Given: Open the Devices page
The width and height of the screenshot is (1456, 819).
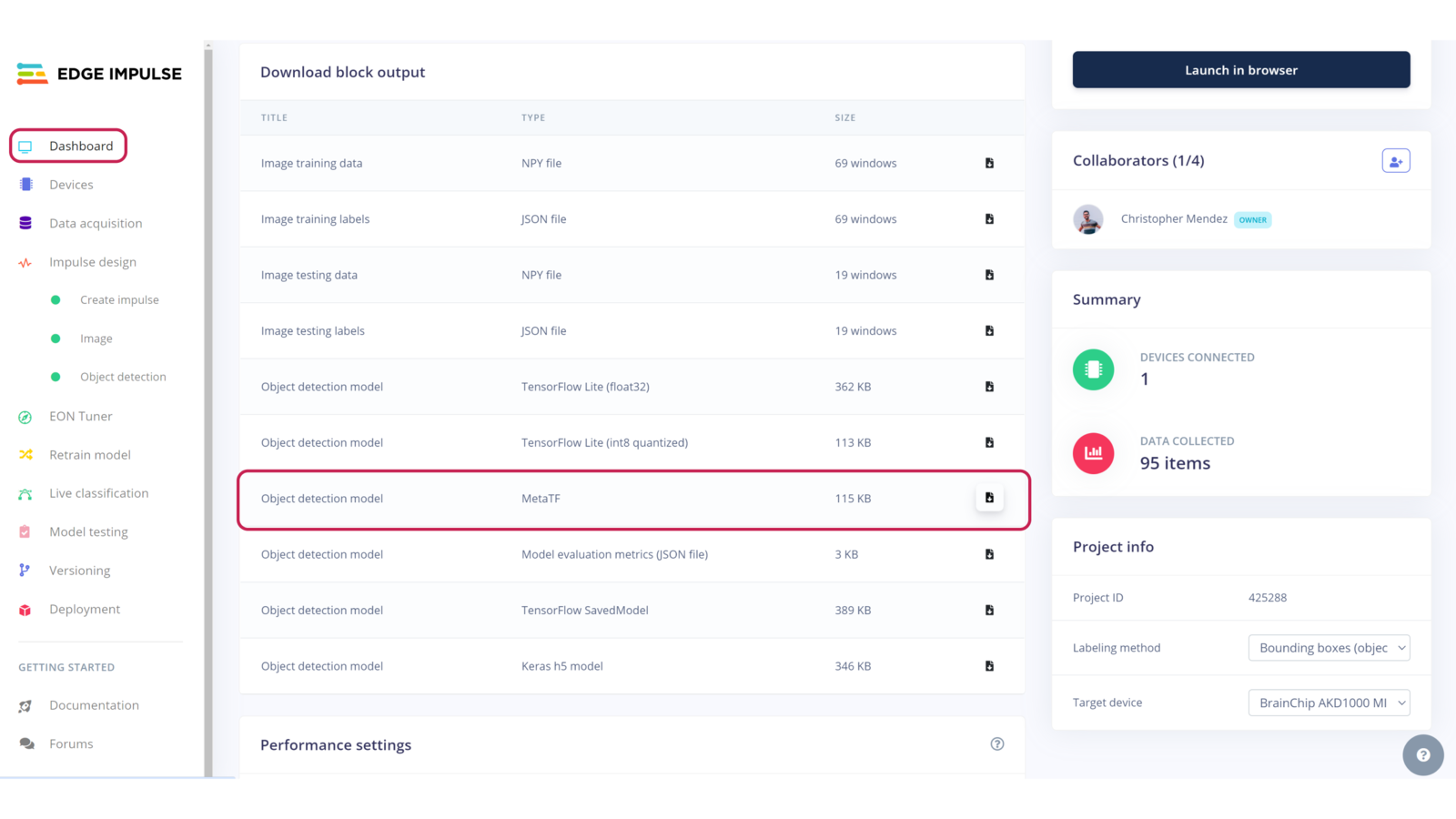Looking at the screenshot, I should click(x=71, y=185).
